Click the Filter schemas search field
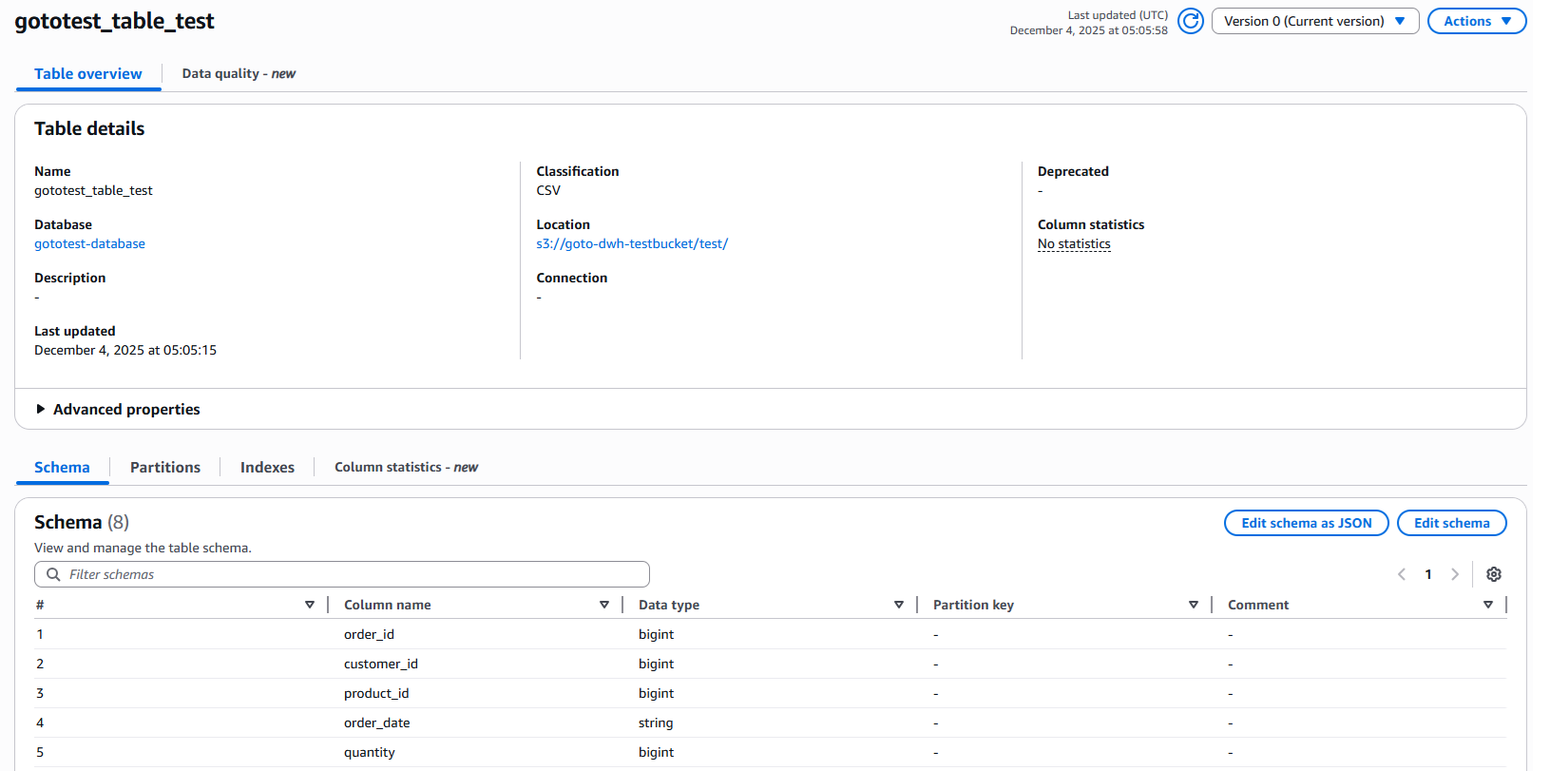Image resolution: width=1568 pixels, height=771 pixels. coord(342,574)
